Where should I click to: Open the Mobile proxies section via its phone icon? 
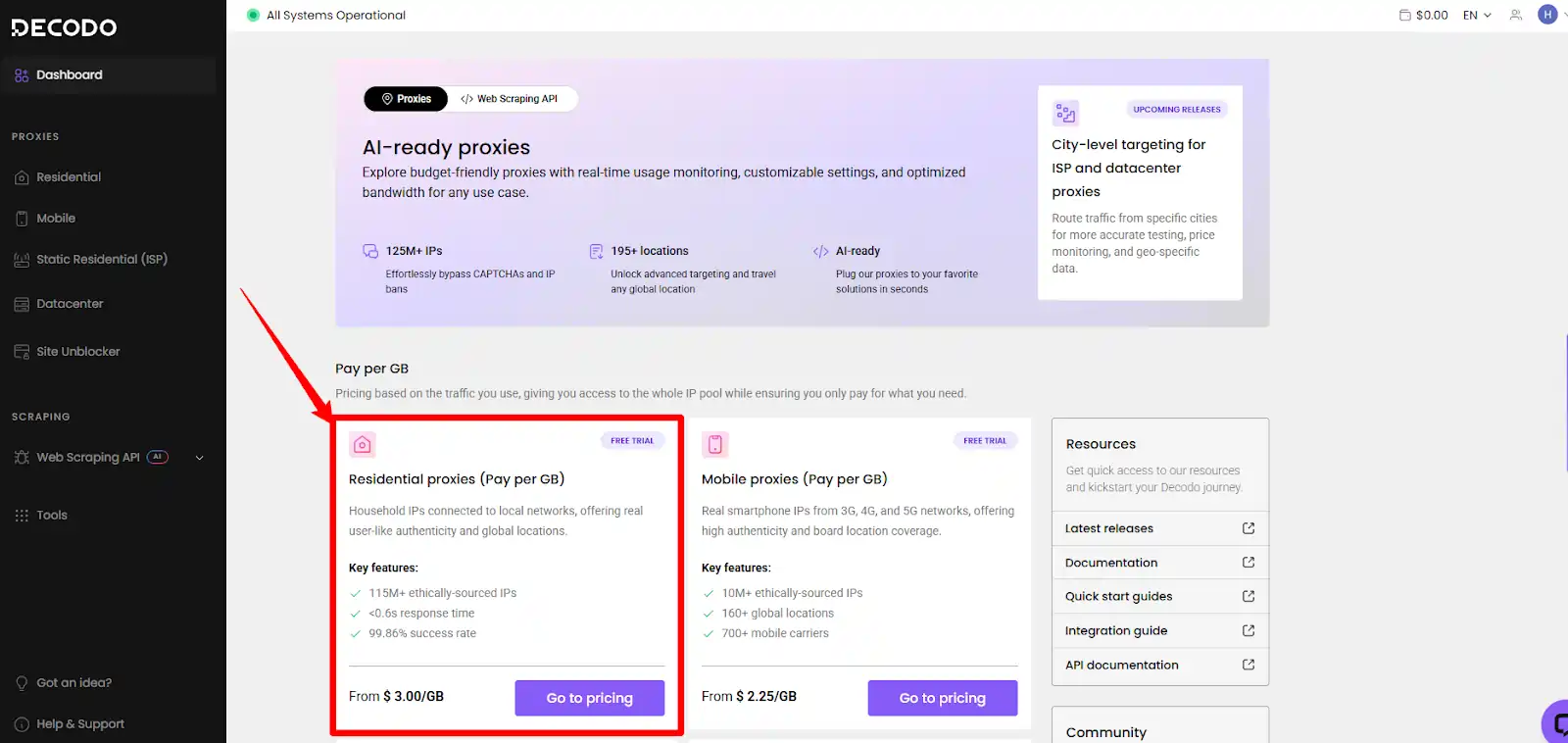tap(22, 218)
